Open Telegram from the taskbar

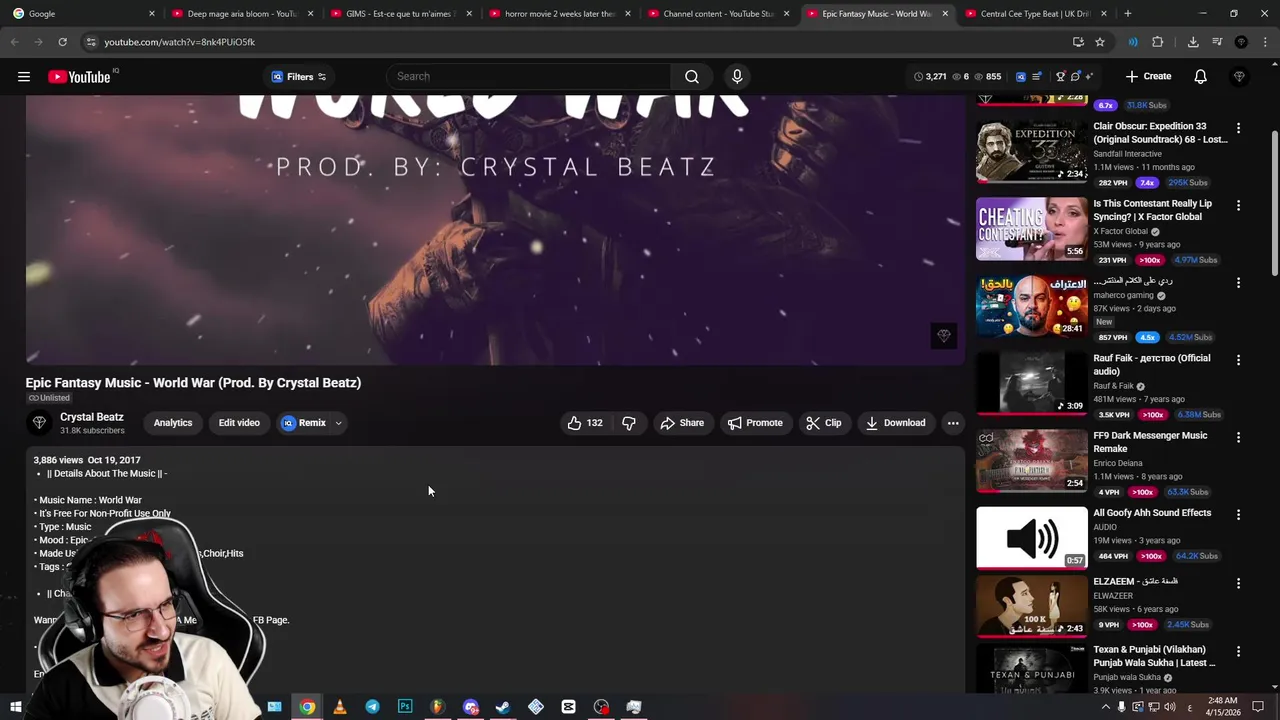372,707
